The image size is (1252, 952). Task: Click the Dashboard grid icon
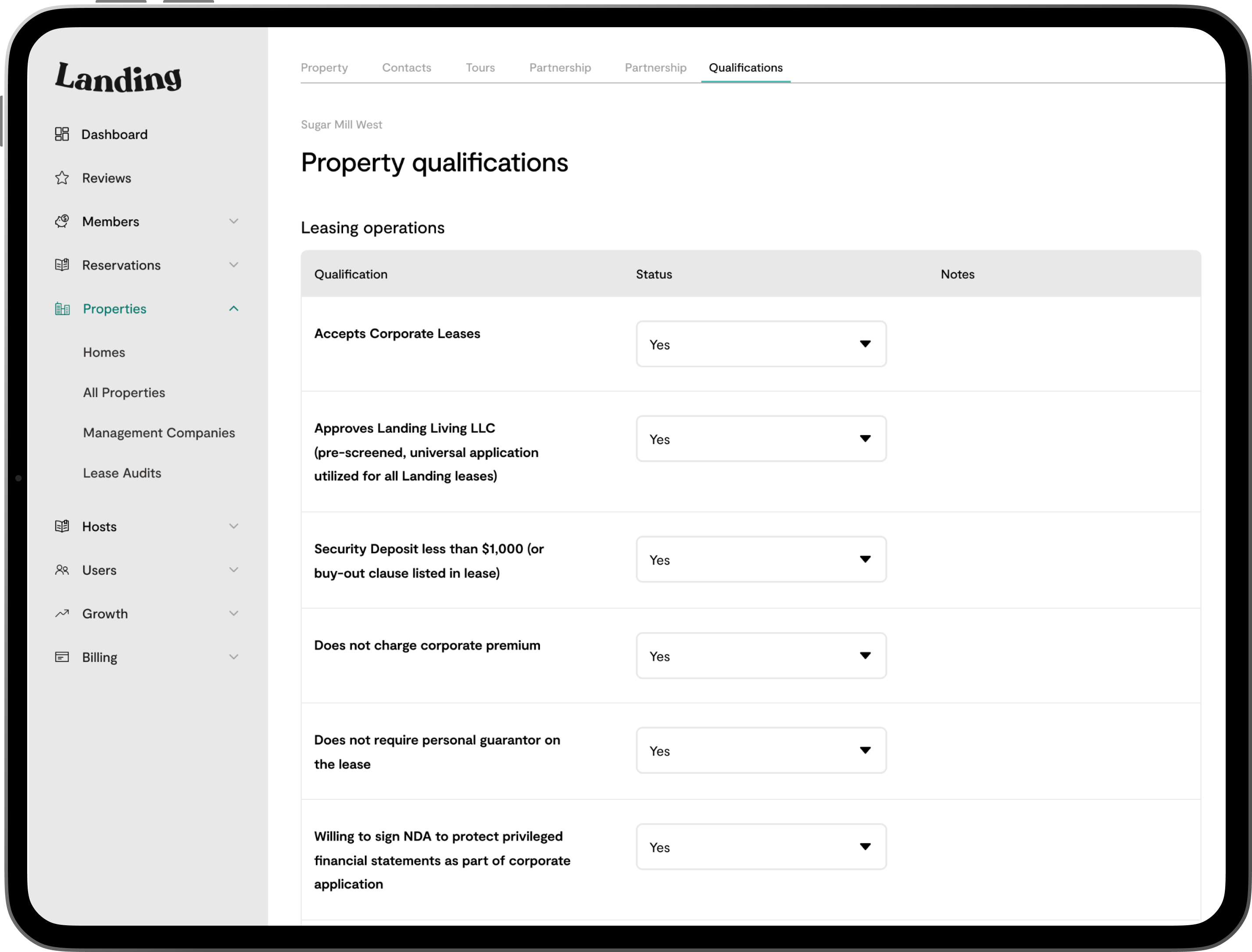pyautogui.click(x=62, y=134)
